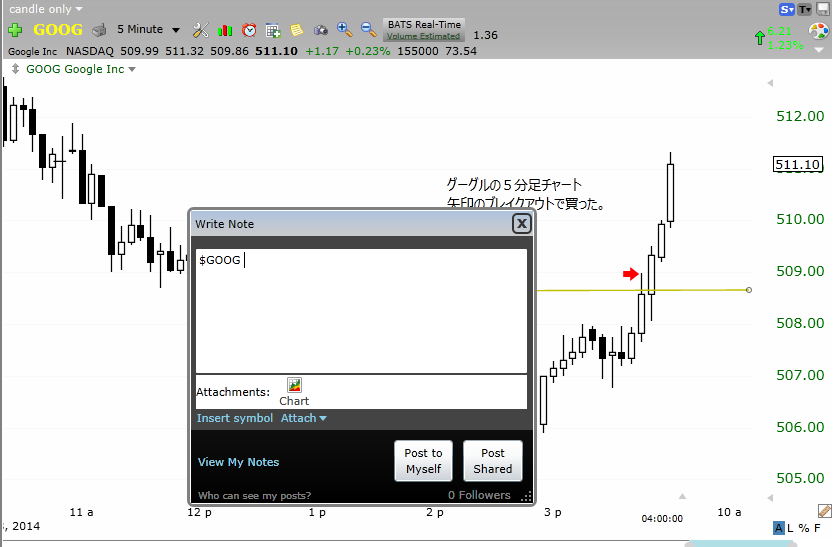Click the NASDAQ exchange label

tap(90, 51)
